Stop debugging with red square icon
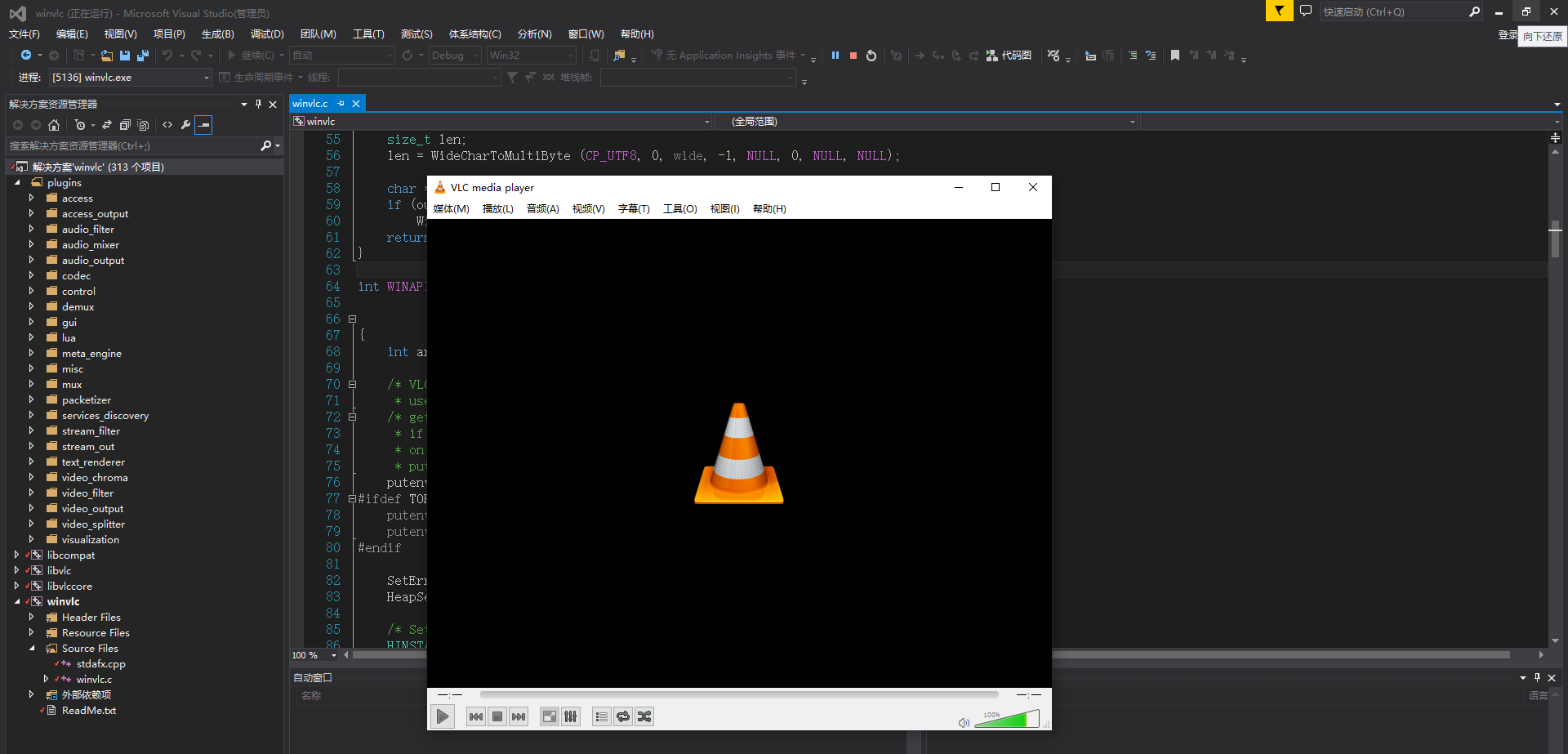Viewport: 1568px width, 754px height. click(853, 56)
